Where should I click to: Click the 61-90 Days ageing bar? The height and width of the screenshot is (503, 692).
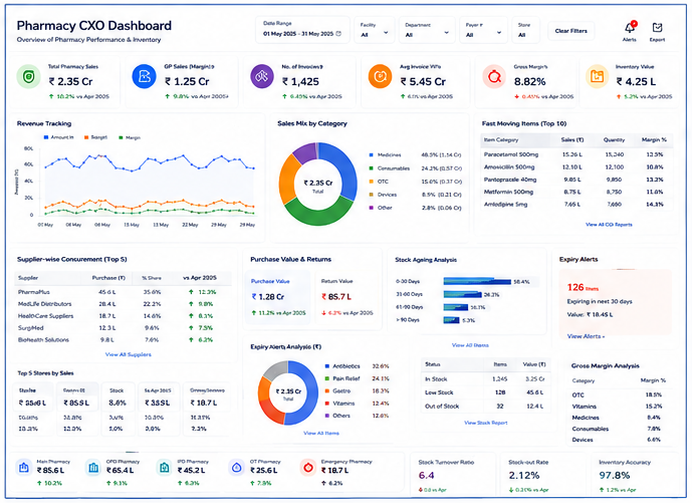pos(455,307)
